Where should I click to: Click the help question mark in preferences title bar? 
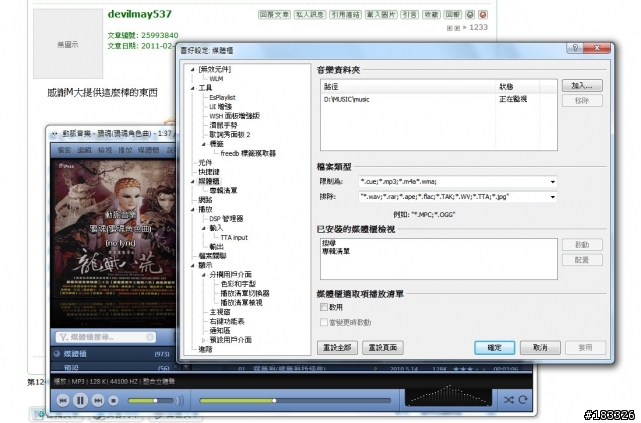(575, 48)
